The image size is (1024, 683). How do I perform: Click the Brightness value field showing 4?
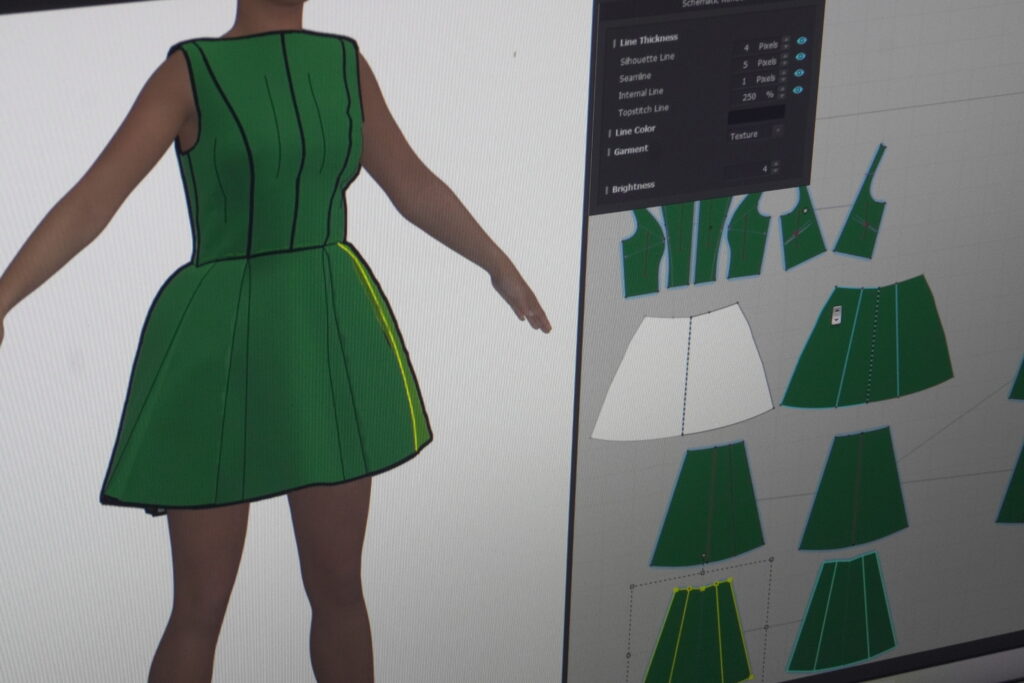coord(746,168)
